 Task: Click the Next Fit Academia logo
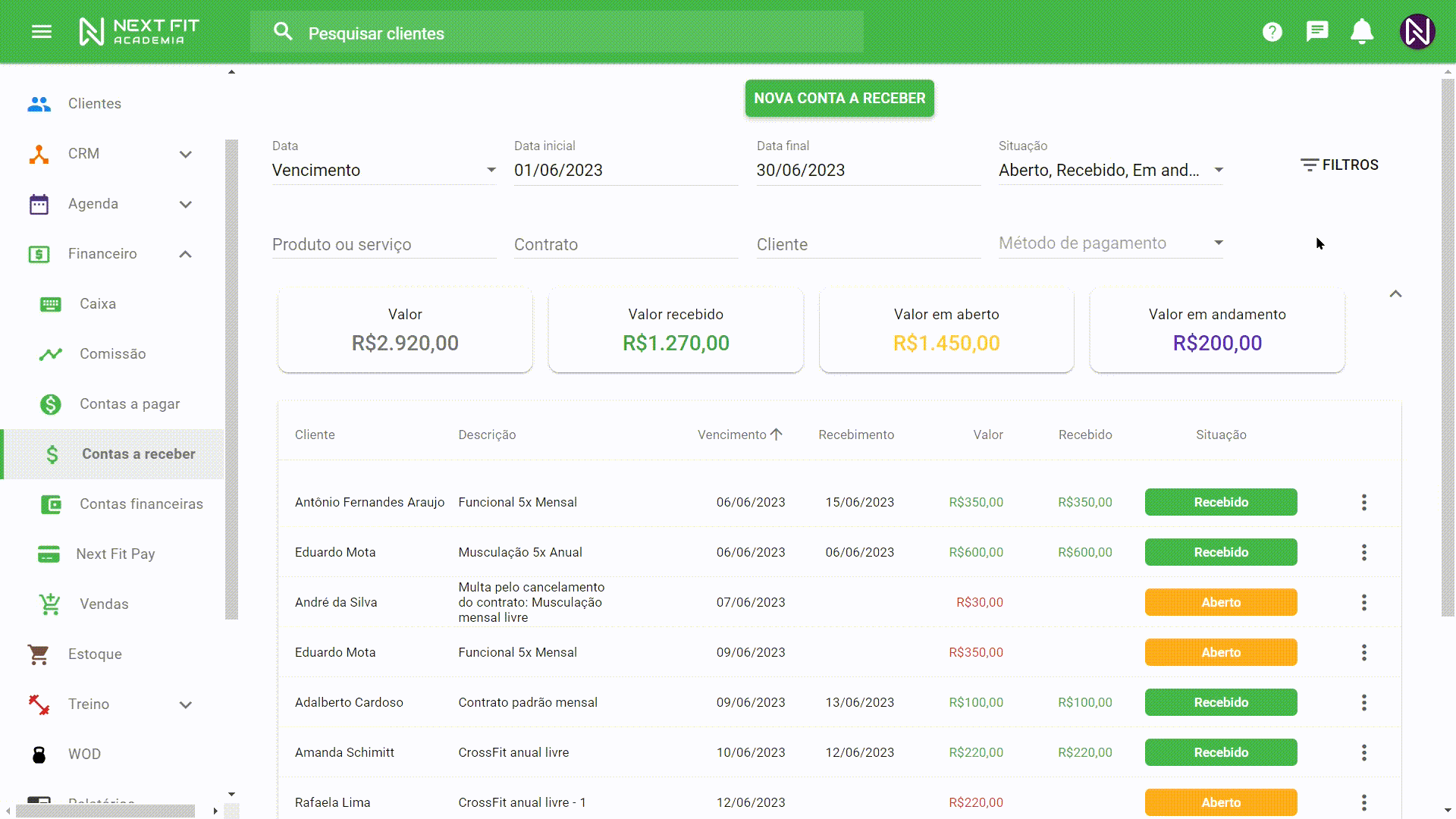point(139,32)
